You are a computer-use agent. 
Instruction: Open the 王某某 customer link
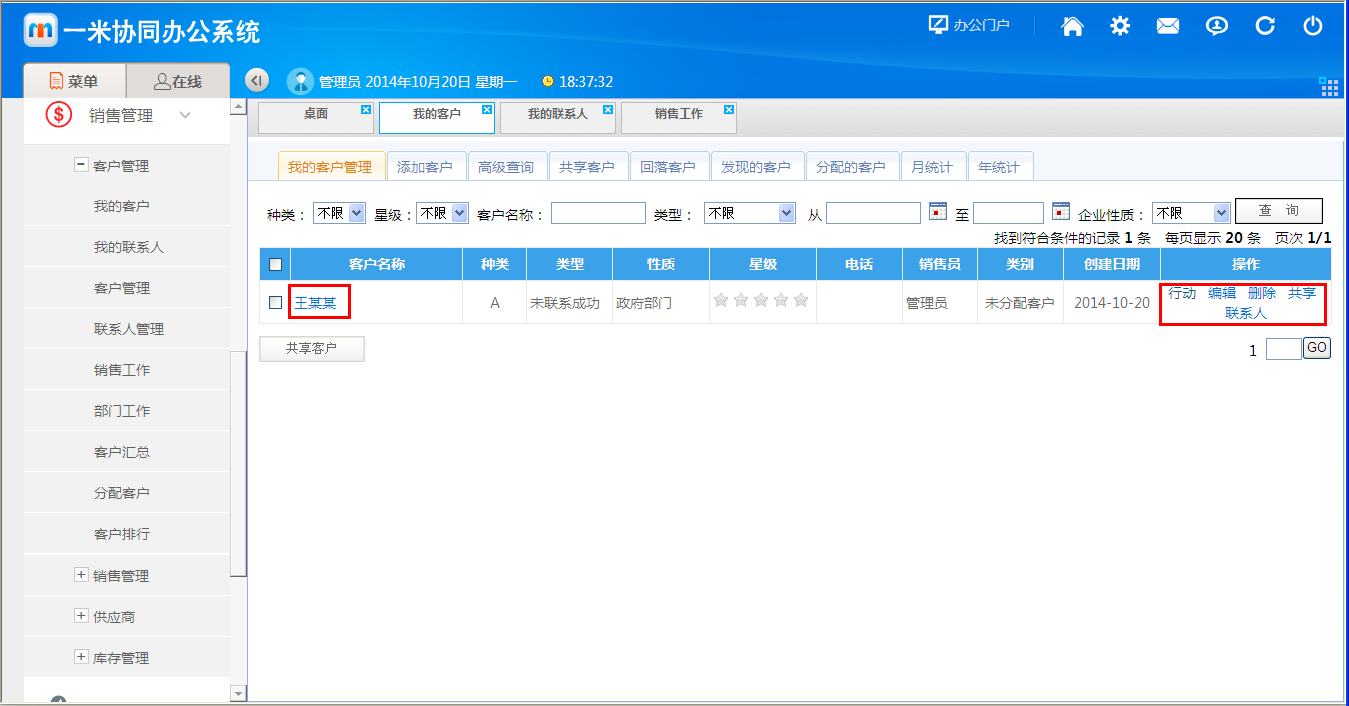click(x=316, y=303)
